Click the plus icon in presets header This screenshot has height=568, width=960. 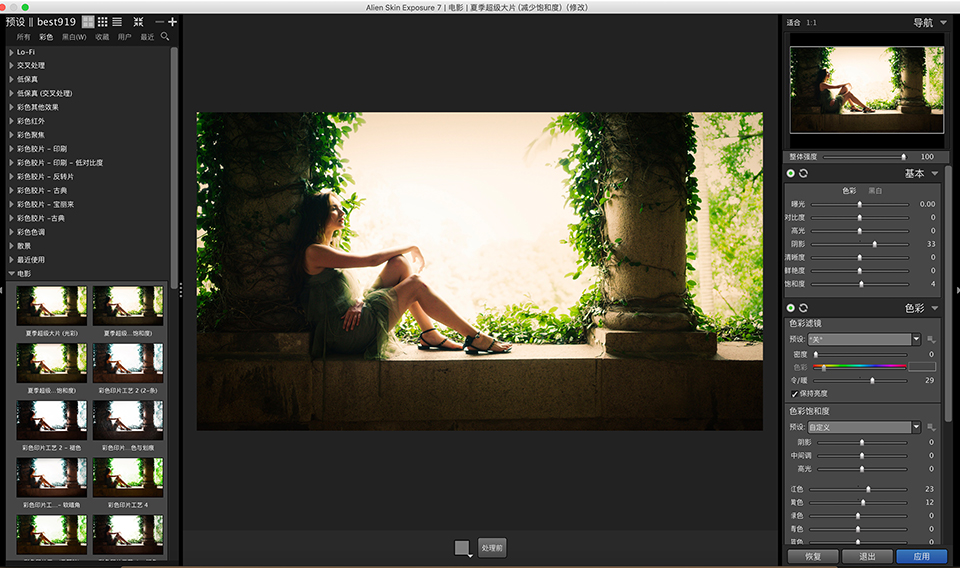pos(173,21)
